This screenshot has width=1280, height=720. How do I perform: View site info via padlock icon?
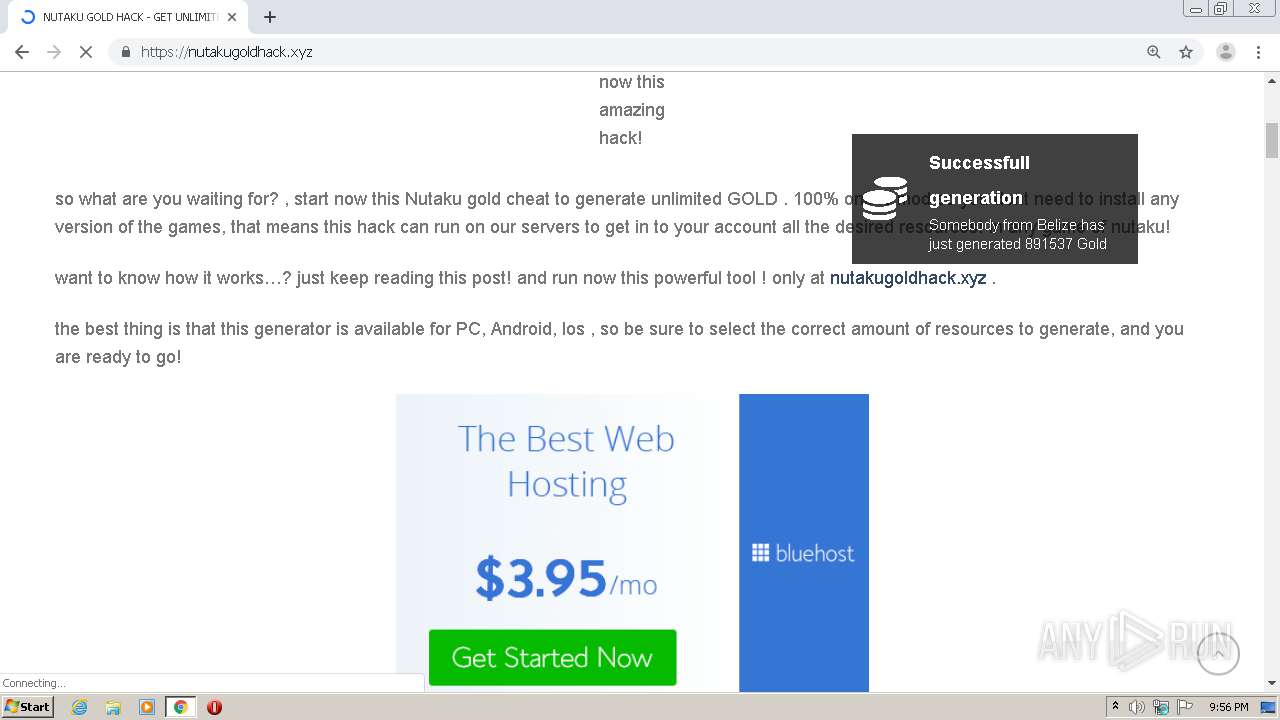coord(125,52)
